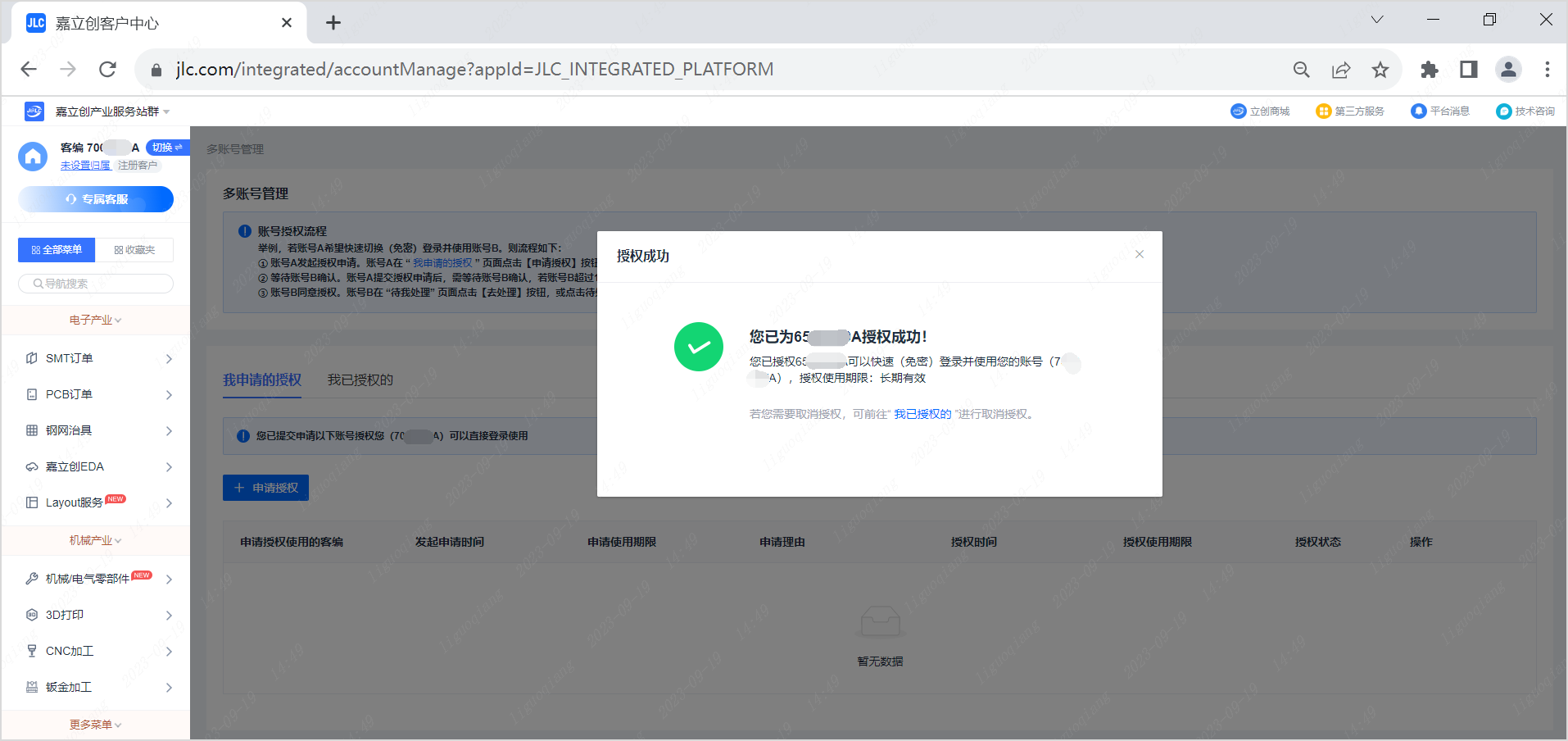Viewport: 1568px width, 741px height.
Task: Click the 我已授权的 link in dialog
Action: coord(922,414)
